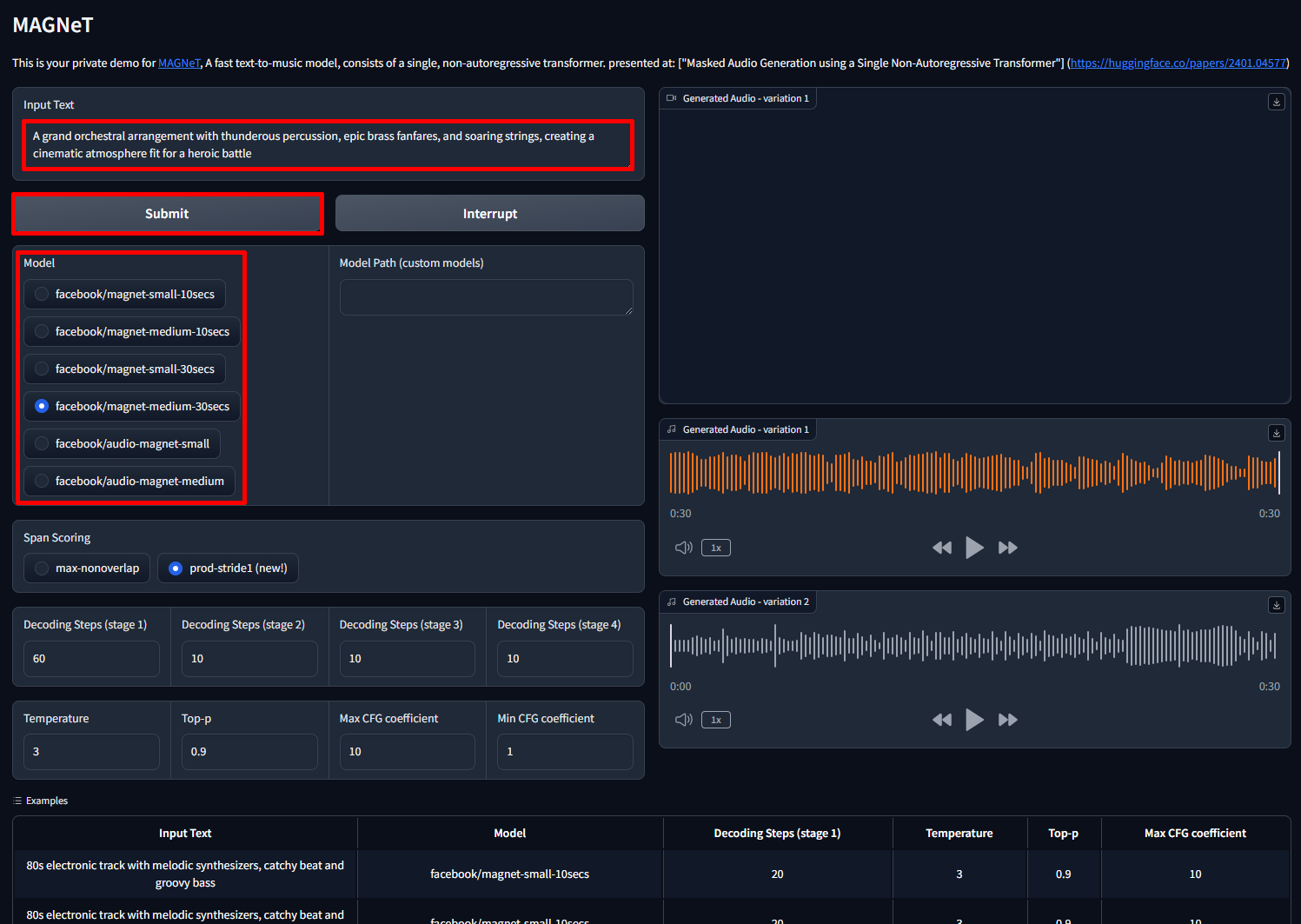
Task: Play variation 2 audio
Action: tap(974, 720)
